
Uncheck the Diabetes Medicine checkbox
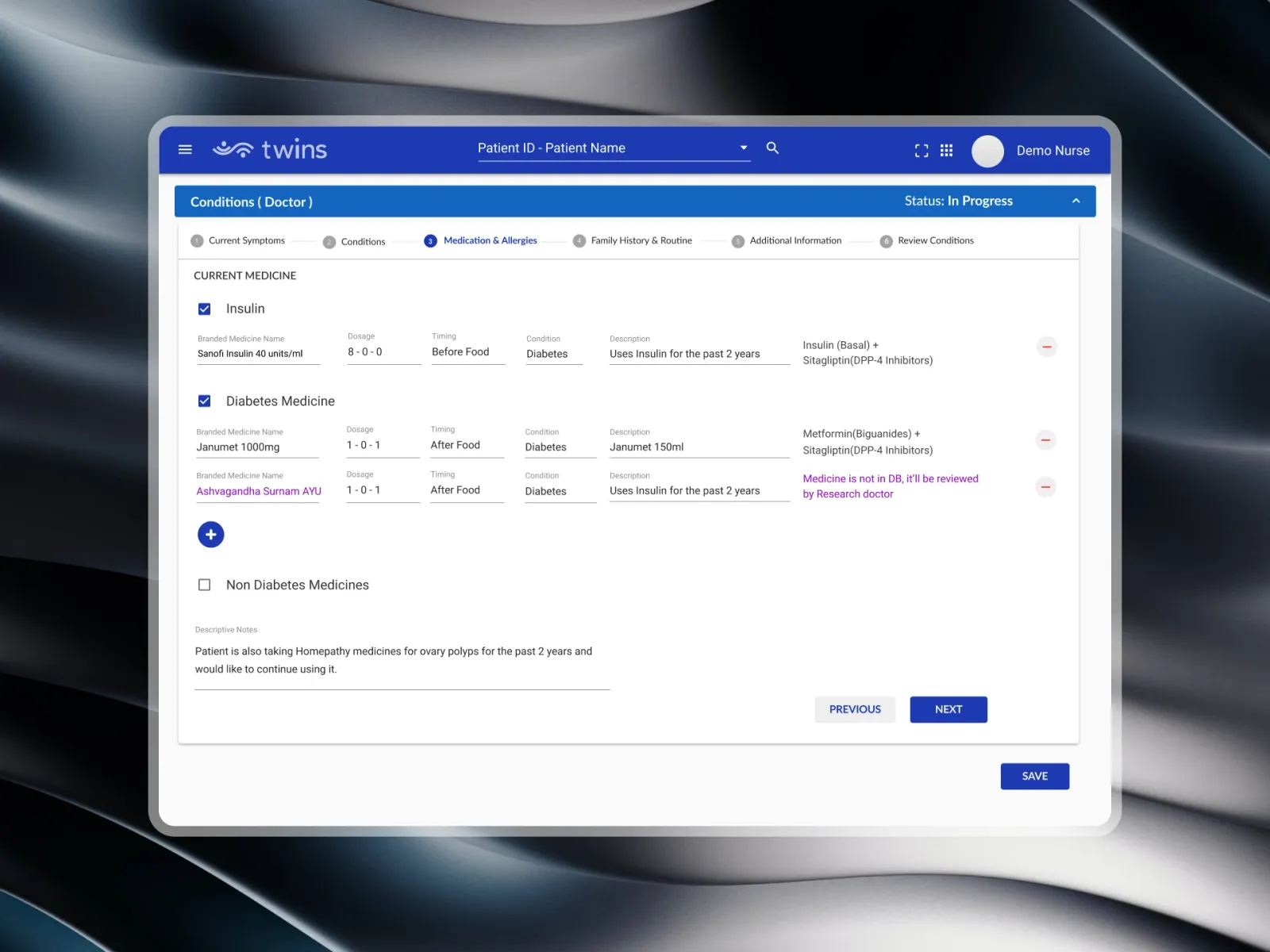204,401
